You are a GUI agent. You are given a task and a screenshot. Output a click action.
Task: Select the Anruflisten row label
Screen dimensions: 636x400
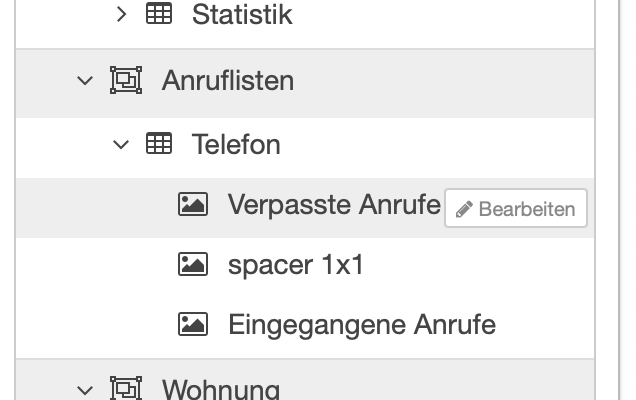[228, 80]
